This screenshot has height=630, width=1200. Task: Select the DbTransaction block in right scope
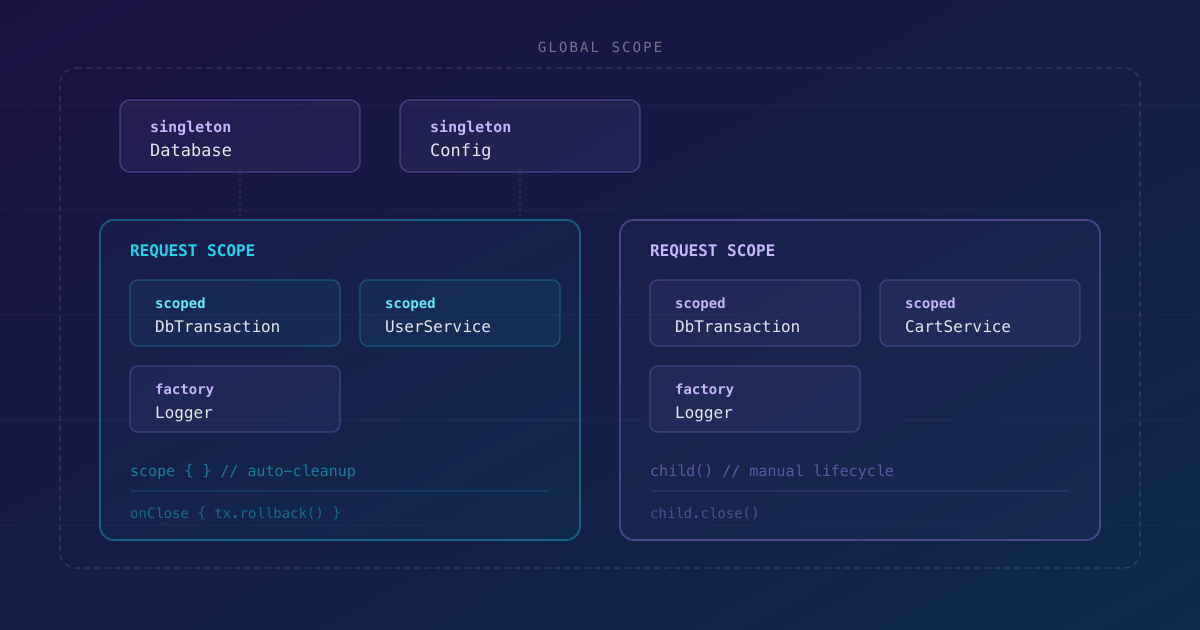(x=754, y=313)
